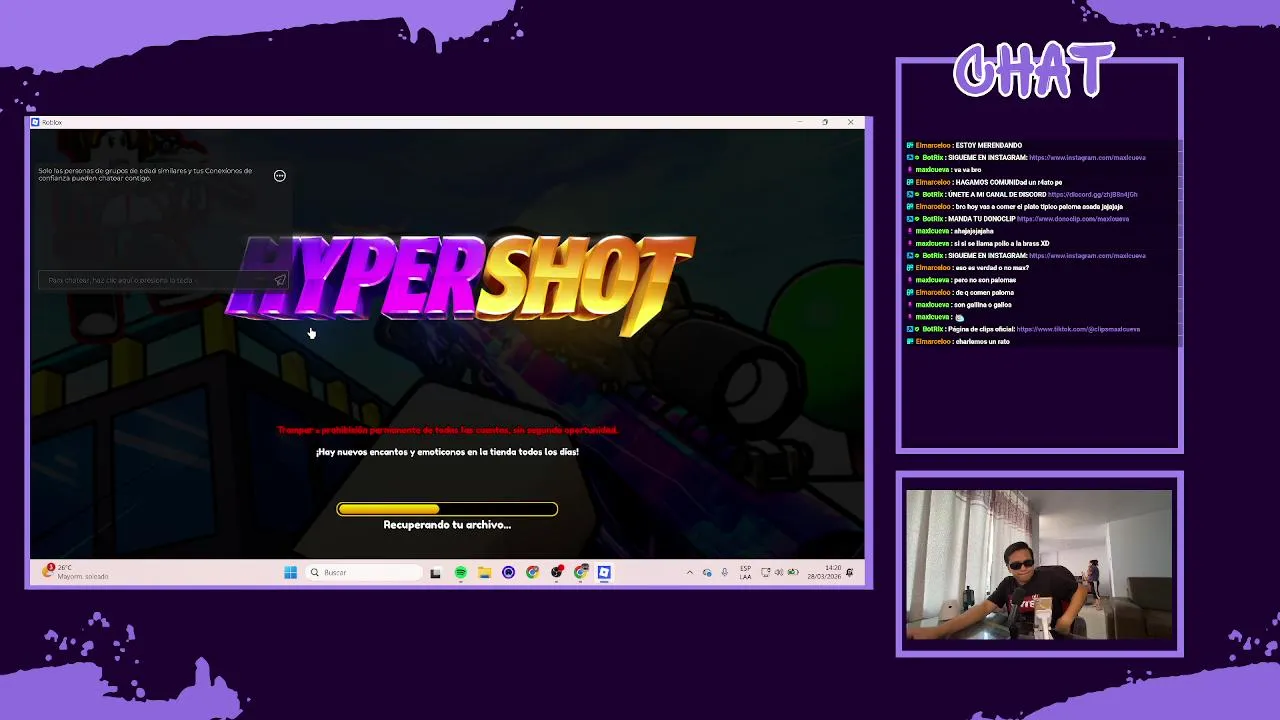Click '¡Hay nuevos encantos y emoticonos' tip text

447,452
